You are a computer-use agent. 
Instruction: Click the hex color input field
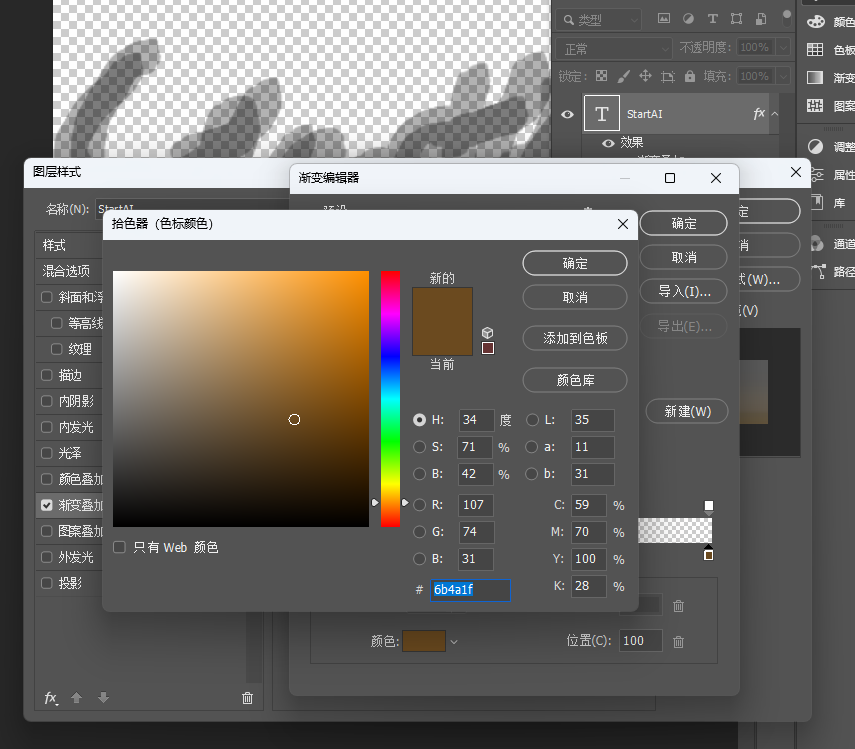pos(470,590)
